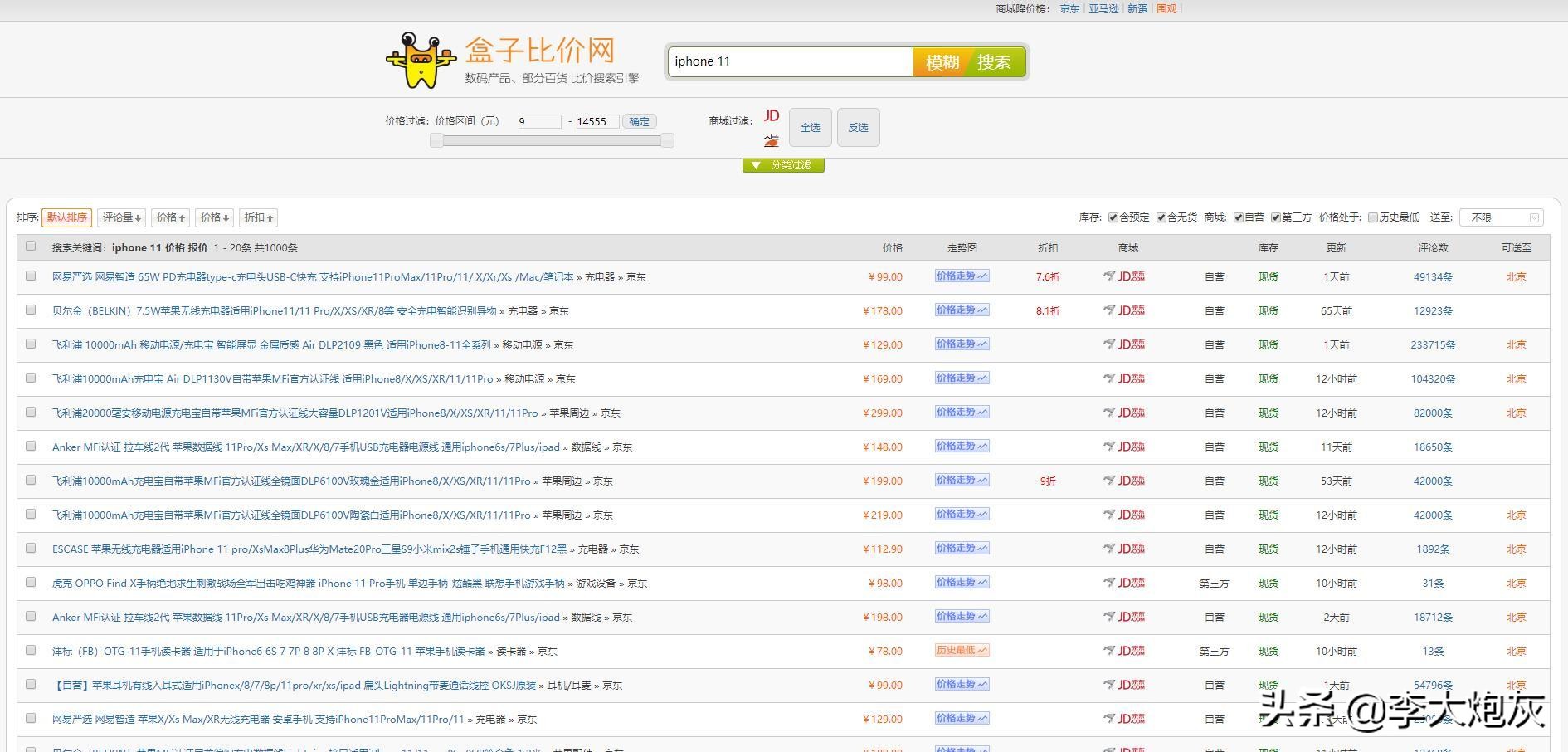Click the JD mall logo in 商城过滤 filter

[771, 116]
